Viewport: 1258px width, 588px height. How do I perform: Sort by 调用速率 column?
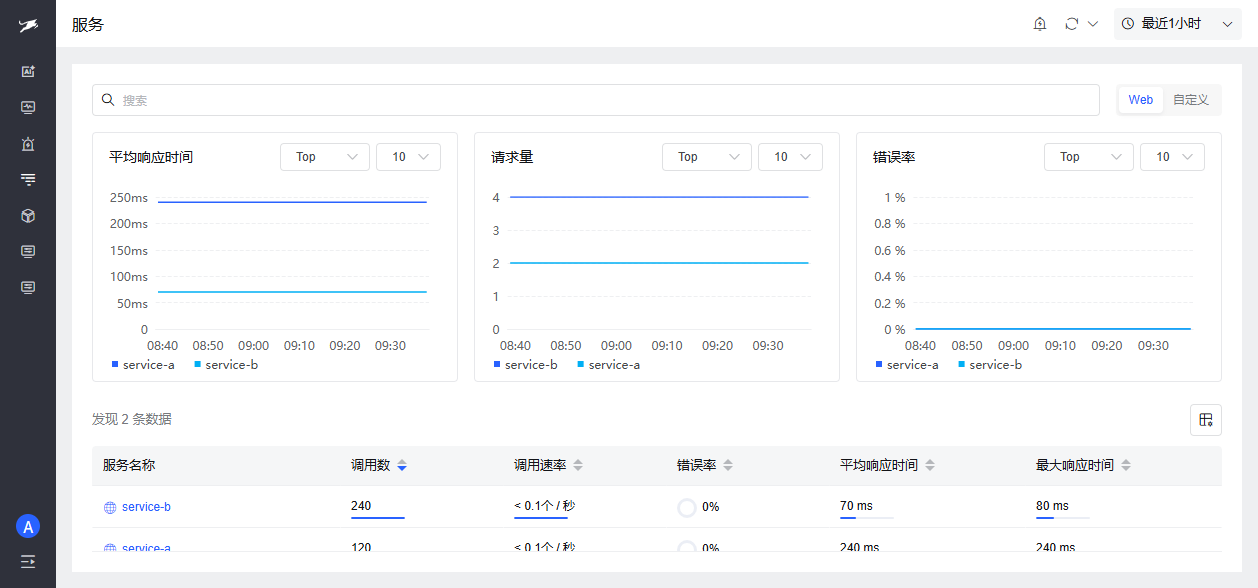[578, 466]
